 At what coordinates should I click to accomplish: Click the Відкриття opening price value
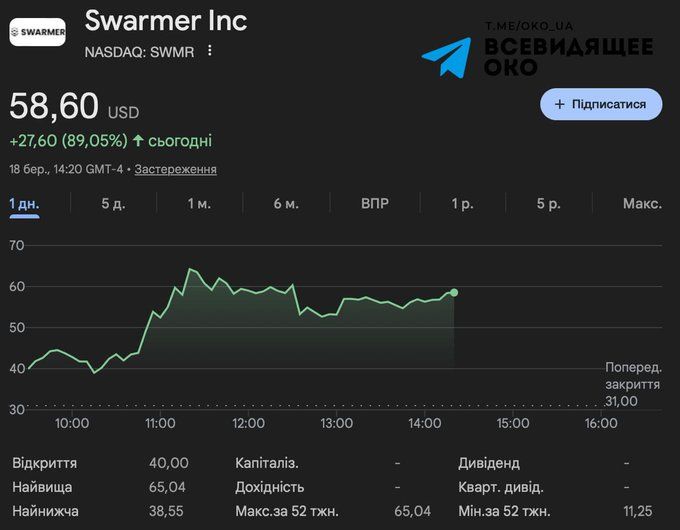click(x=170, y=463)
